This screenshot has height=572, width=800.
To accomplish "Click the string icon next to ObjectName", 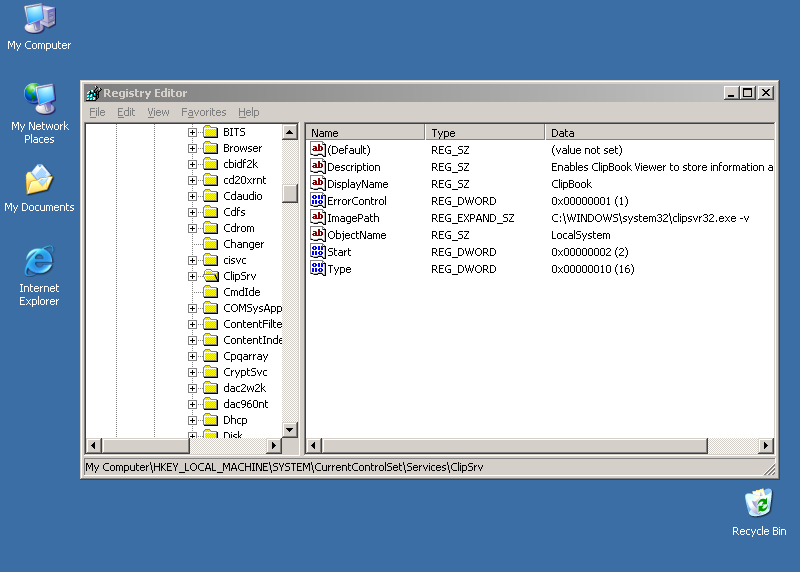I will point(317,234).
